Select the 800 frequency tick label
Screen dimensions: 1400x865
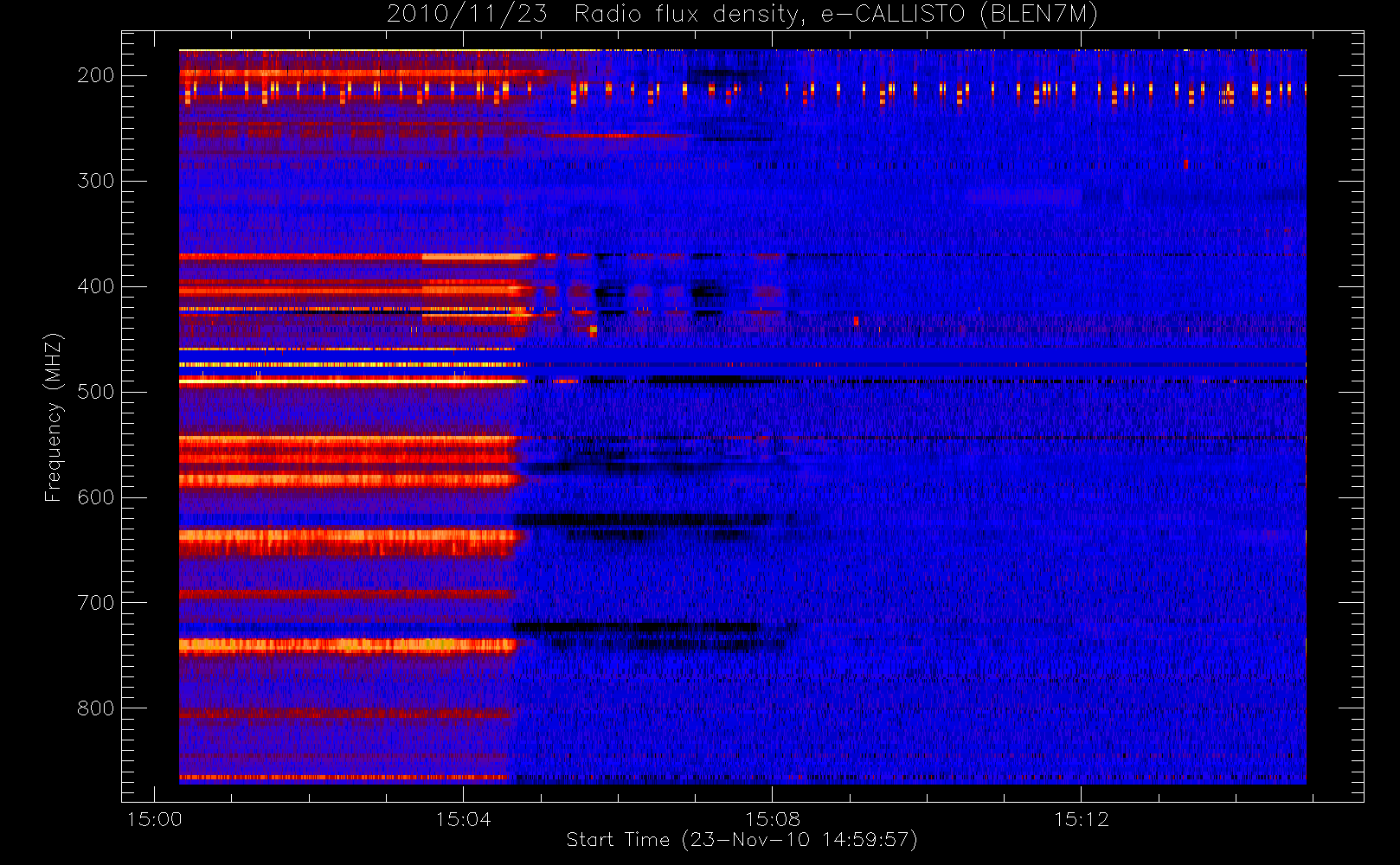point(95,708)
